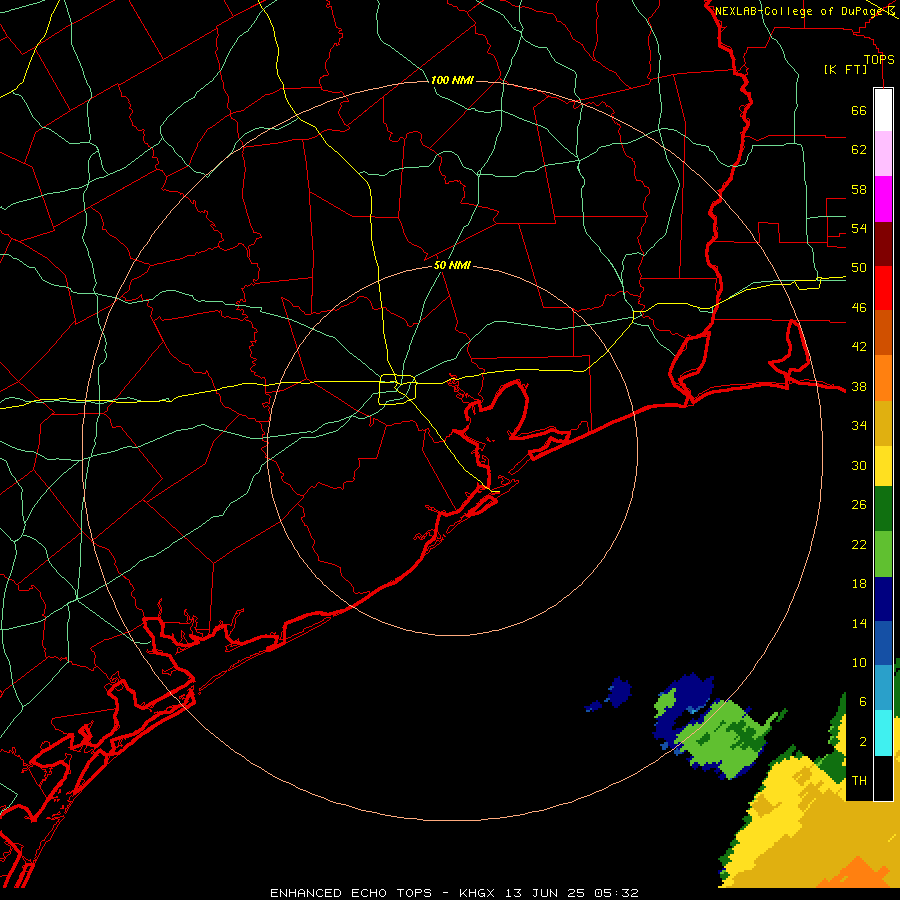This screenshot has height=900, width=900.
Task: Click the ENHANCED ECHO TOPS caption text
Action: [x=351, y=893]
